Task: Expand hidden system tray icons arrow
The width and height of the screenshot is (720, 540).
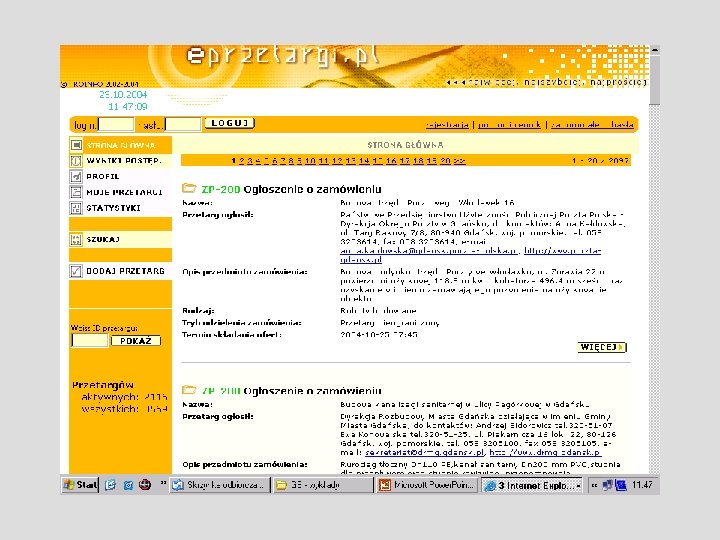Action: [x=594, y=485]
